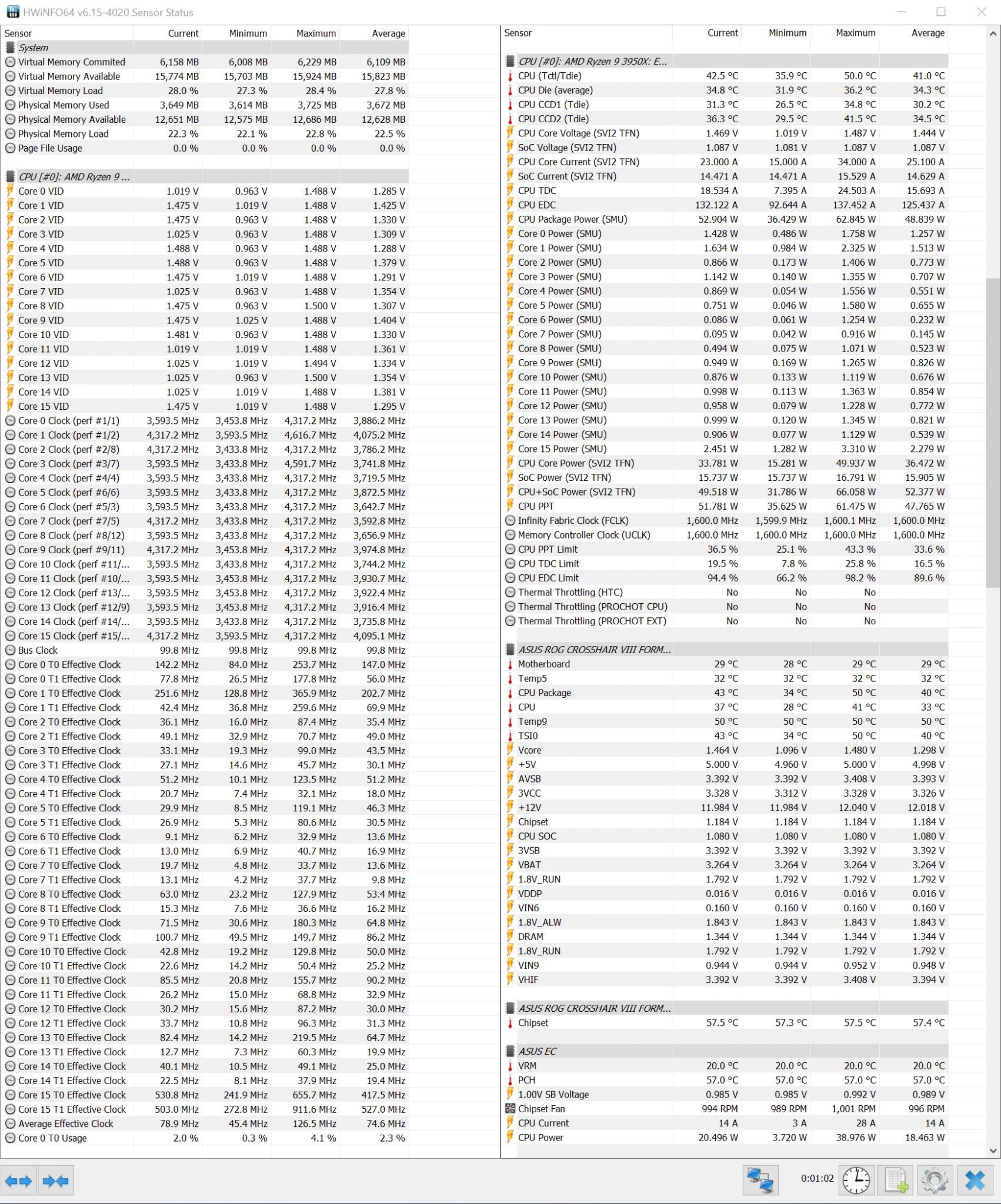Click the lightning icon beside CPU PPT

pos(510,506)
